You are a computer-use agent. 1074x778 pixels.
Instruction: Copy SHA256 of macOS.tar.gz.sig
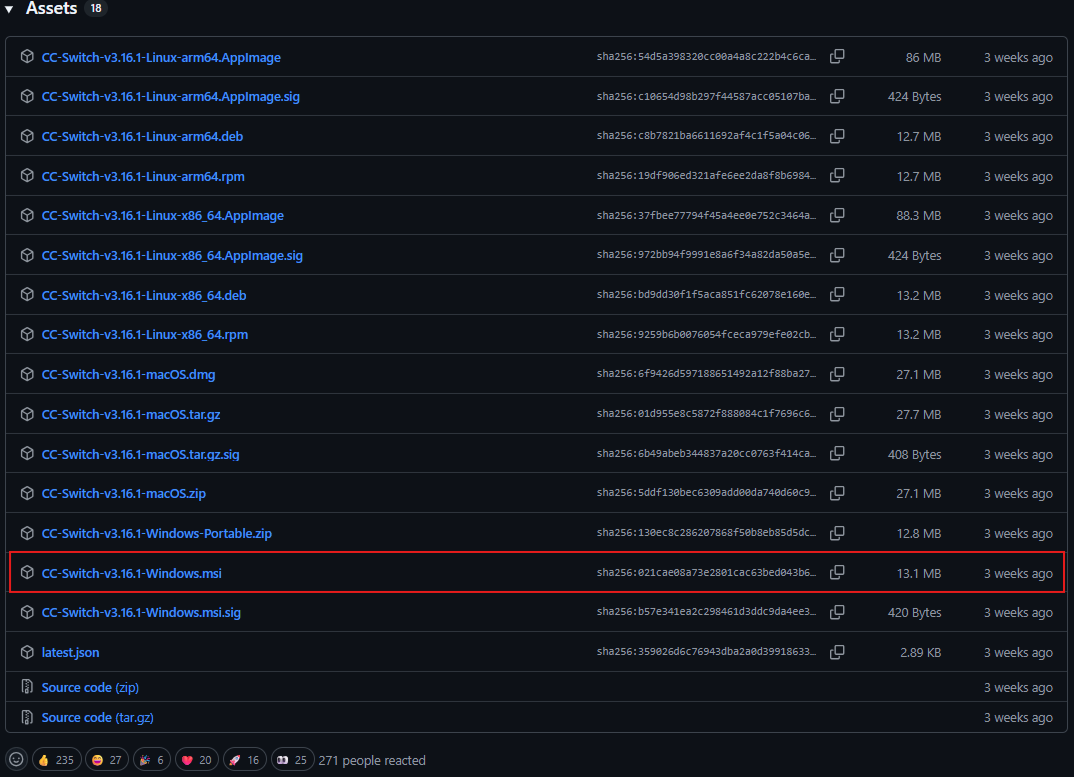click(x=837, y=453)
